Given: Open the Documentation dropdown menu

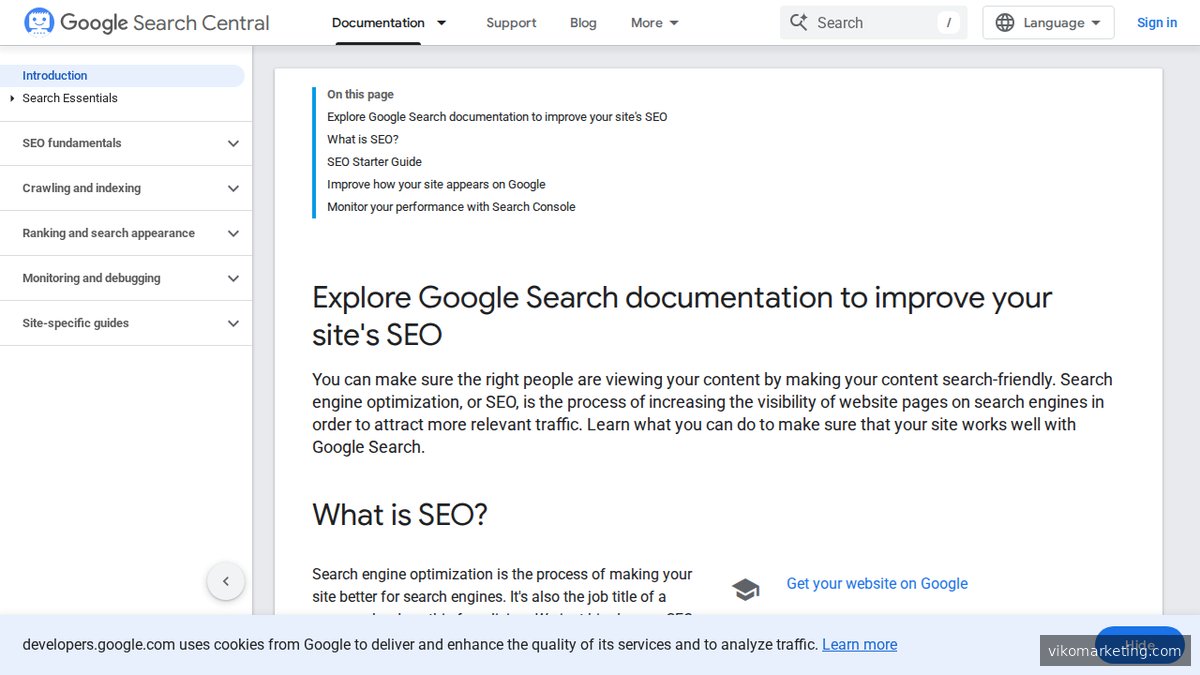Looking at the screenshot, I should [389, 22].
